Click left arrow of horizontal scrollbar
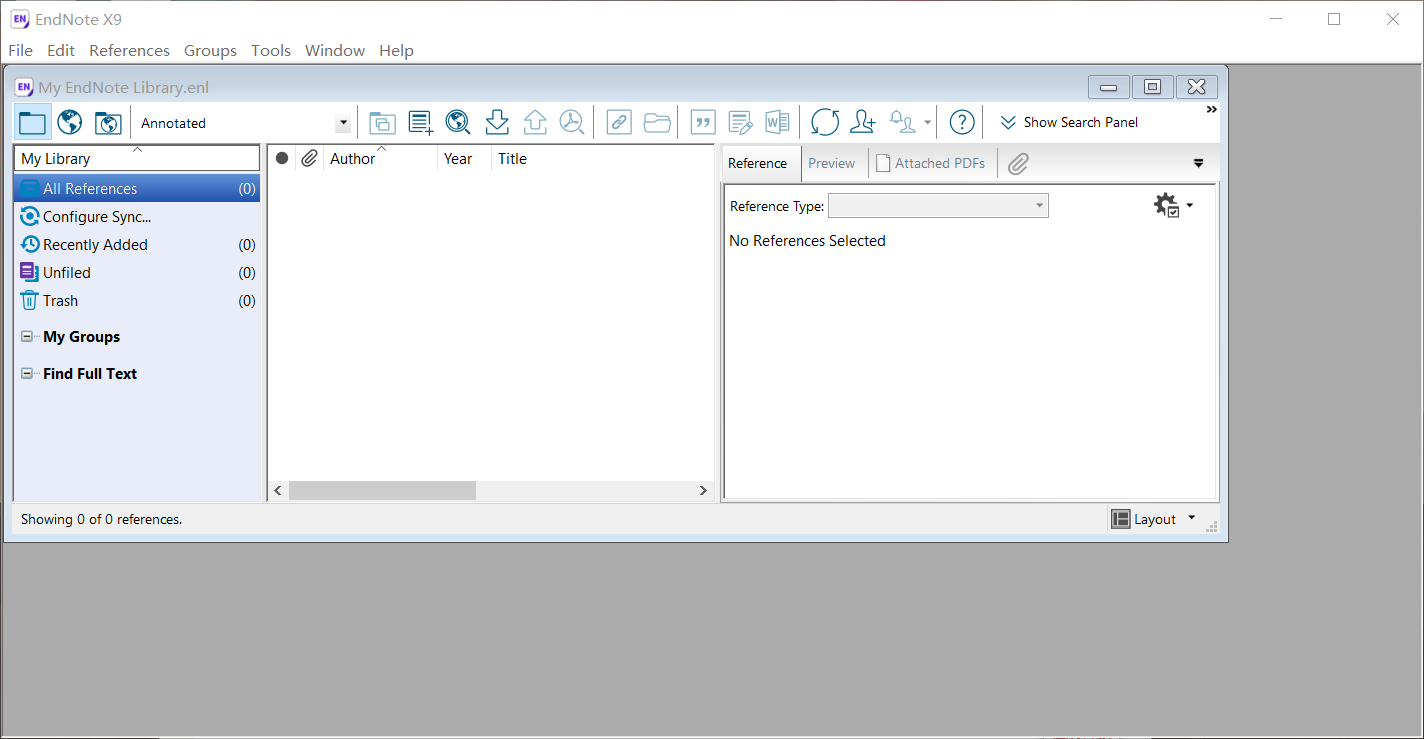Screen dimensions: 1424x739 click(279, 491)
